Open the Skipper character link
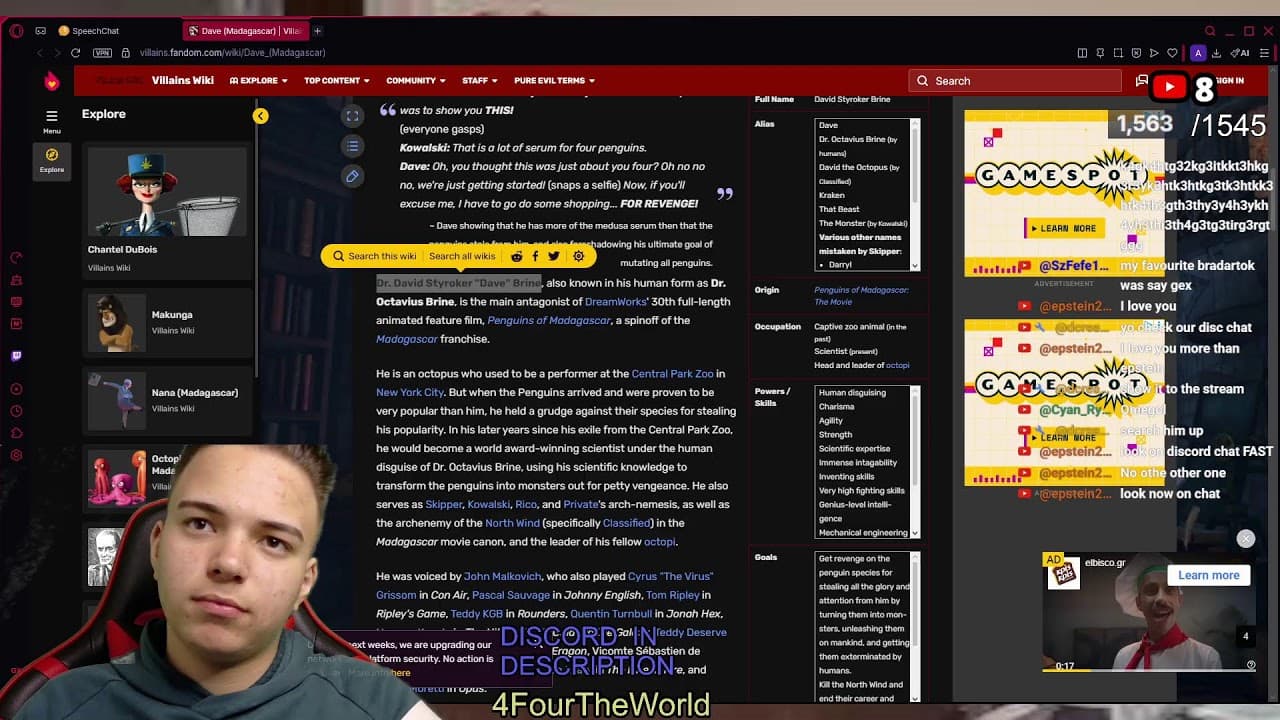 tap(444, 505)
